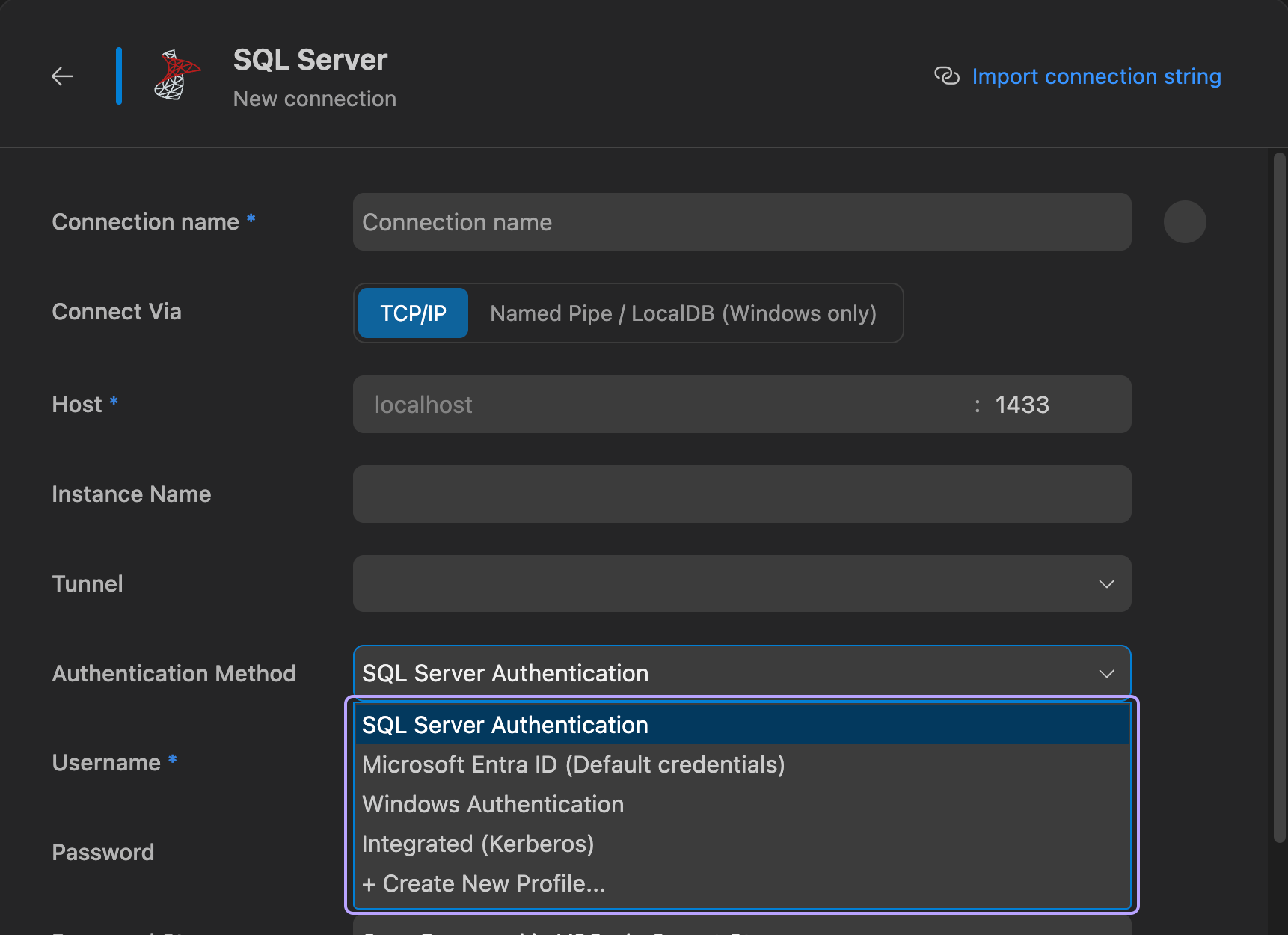The width and height of the screenshot is (1288, 935).
Task: Click the Authentication Method chevron arrow
Action: pyautogui.click(x=1107, y=674)
